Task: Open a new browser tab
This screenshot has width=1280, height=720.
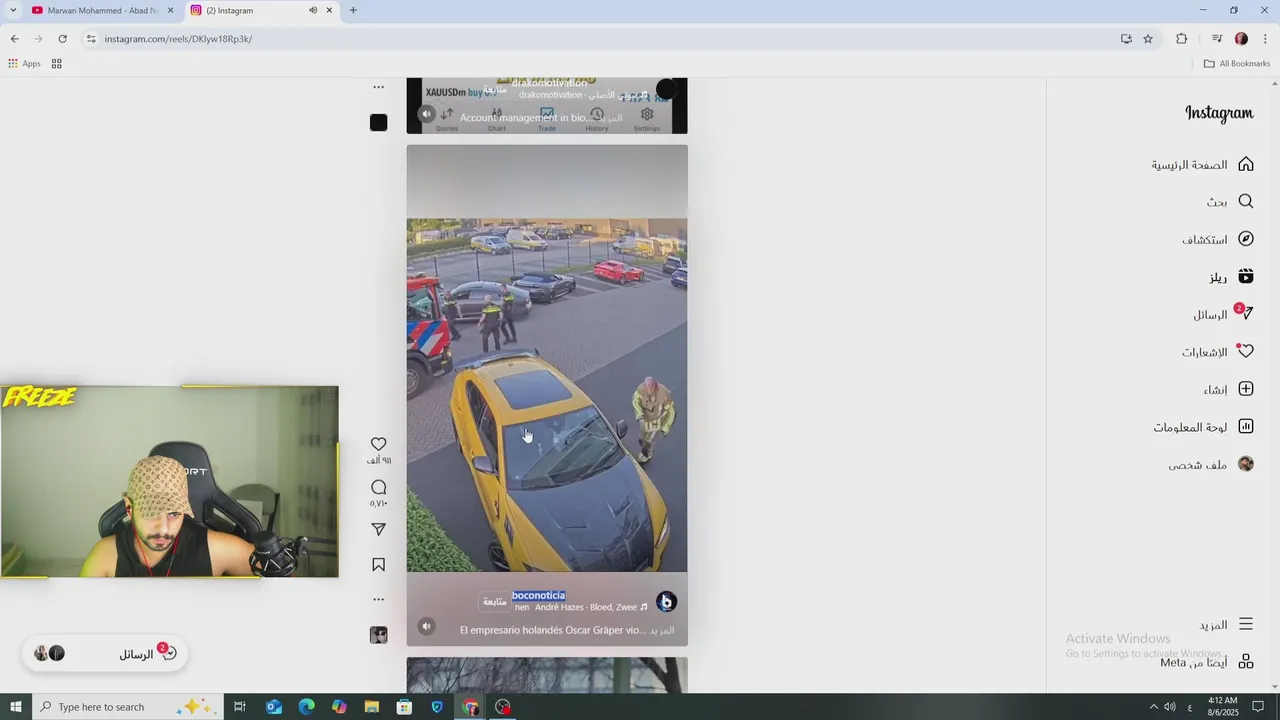Action: coord(353,10)
